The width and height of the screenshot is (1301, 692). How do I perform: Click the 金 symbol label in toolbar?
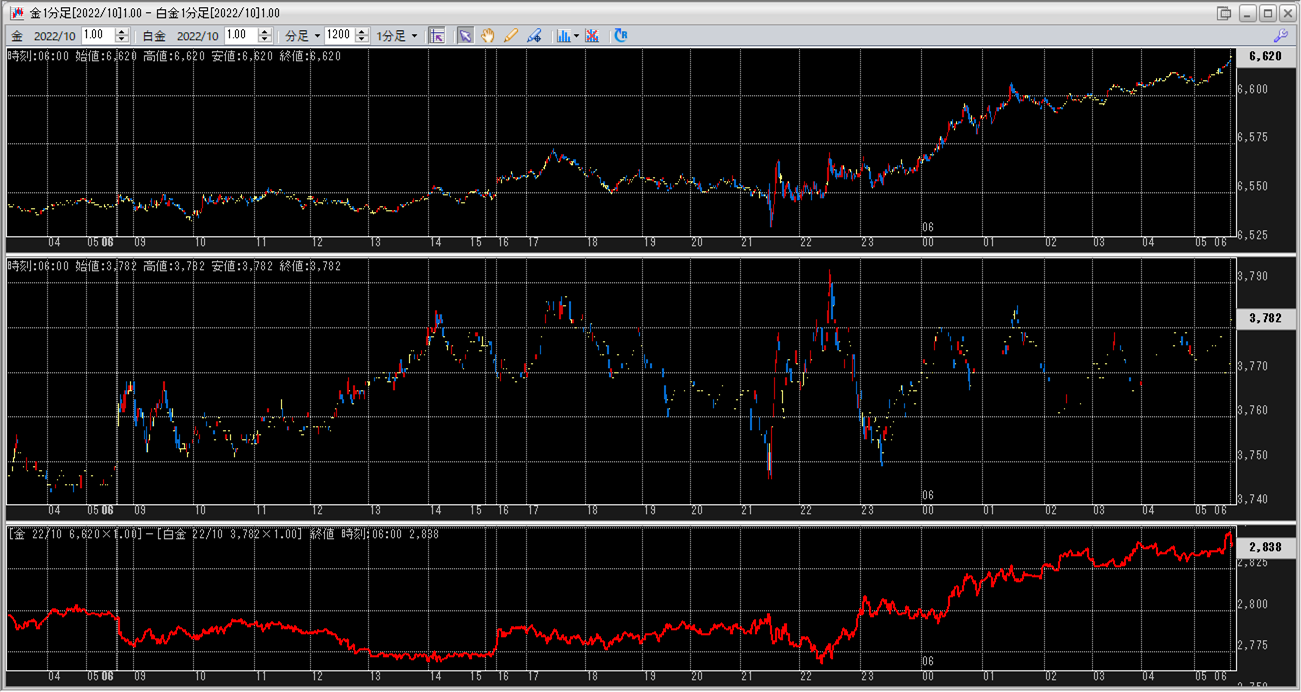(17, 35)
